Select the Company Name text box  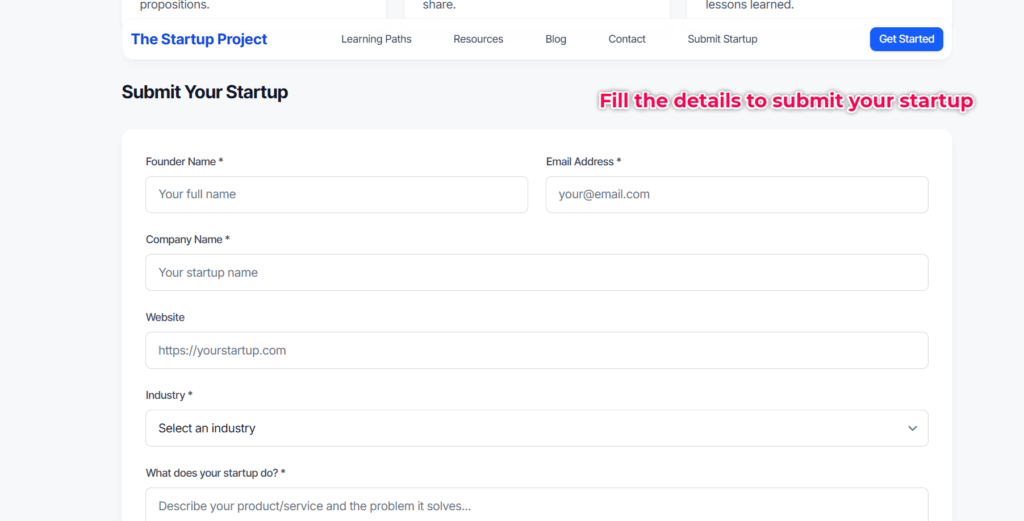tap(537, 272)
